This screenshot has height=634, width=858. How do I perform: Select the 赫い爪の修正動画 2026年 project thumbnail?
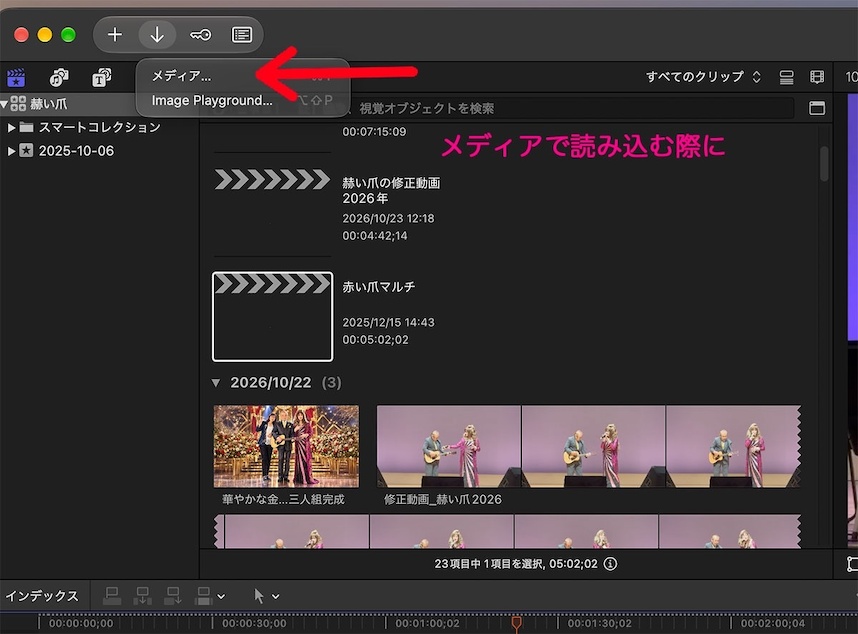[272, 211]
